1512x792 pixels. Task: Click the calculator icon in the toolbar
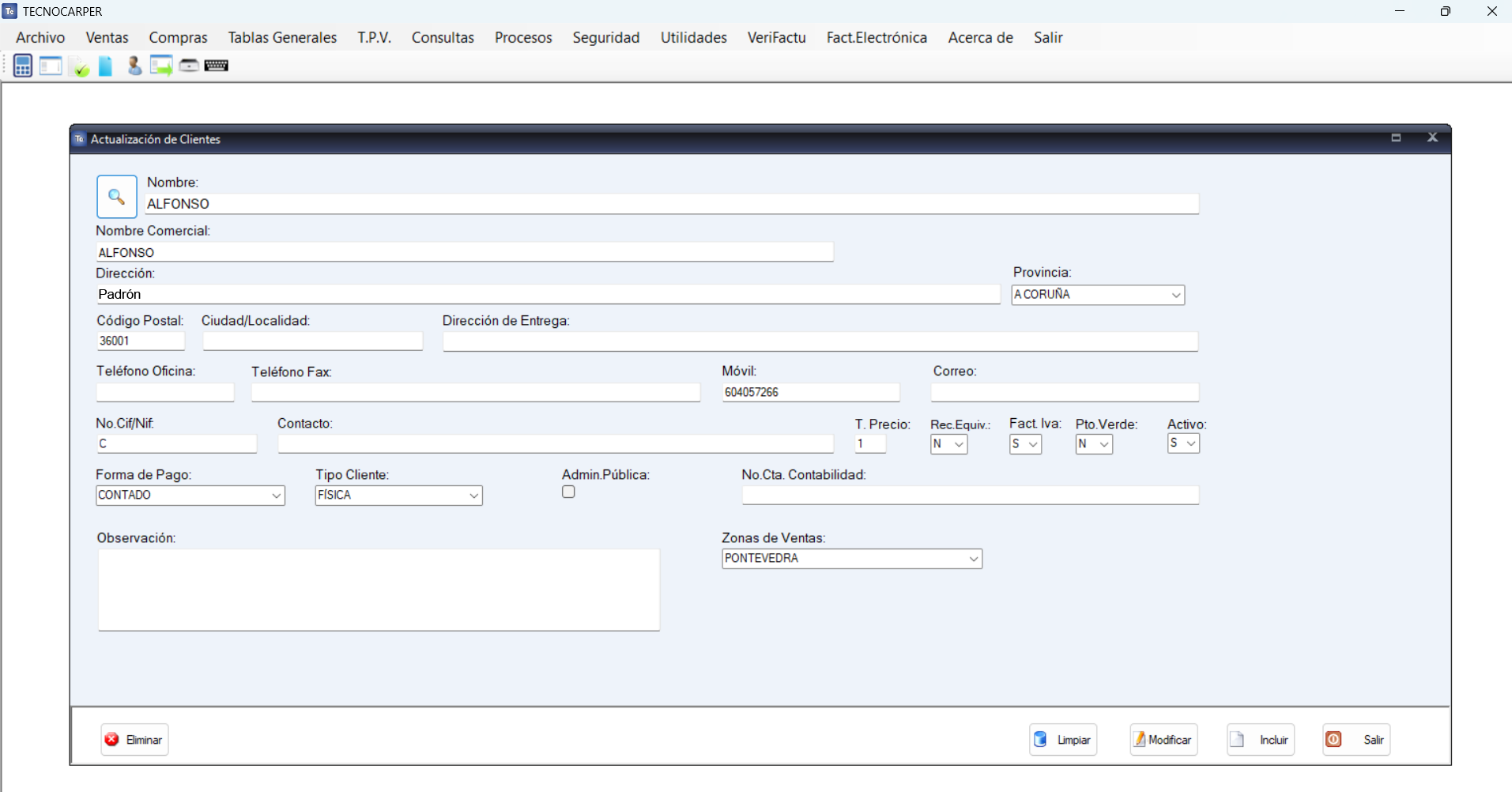point(22,66)
